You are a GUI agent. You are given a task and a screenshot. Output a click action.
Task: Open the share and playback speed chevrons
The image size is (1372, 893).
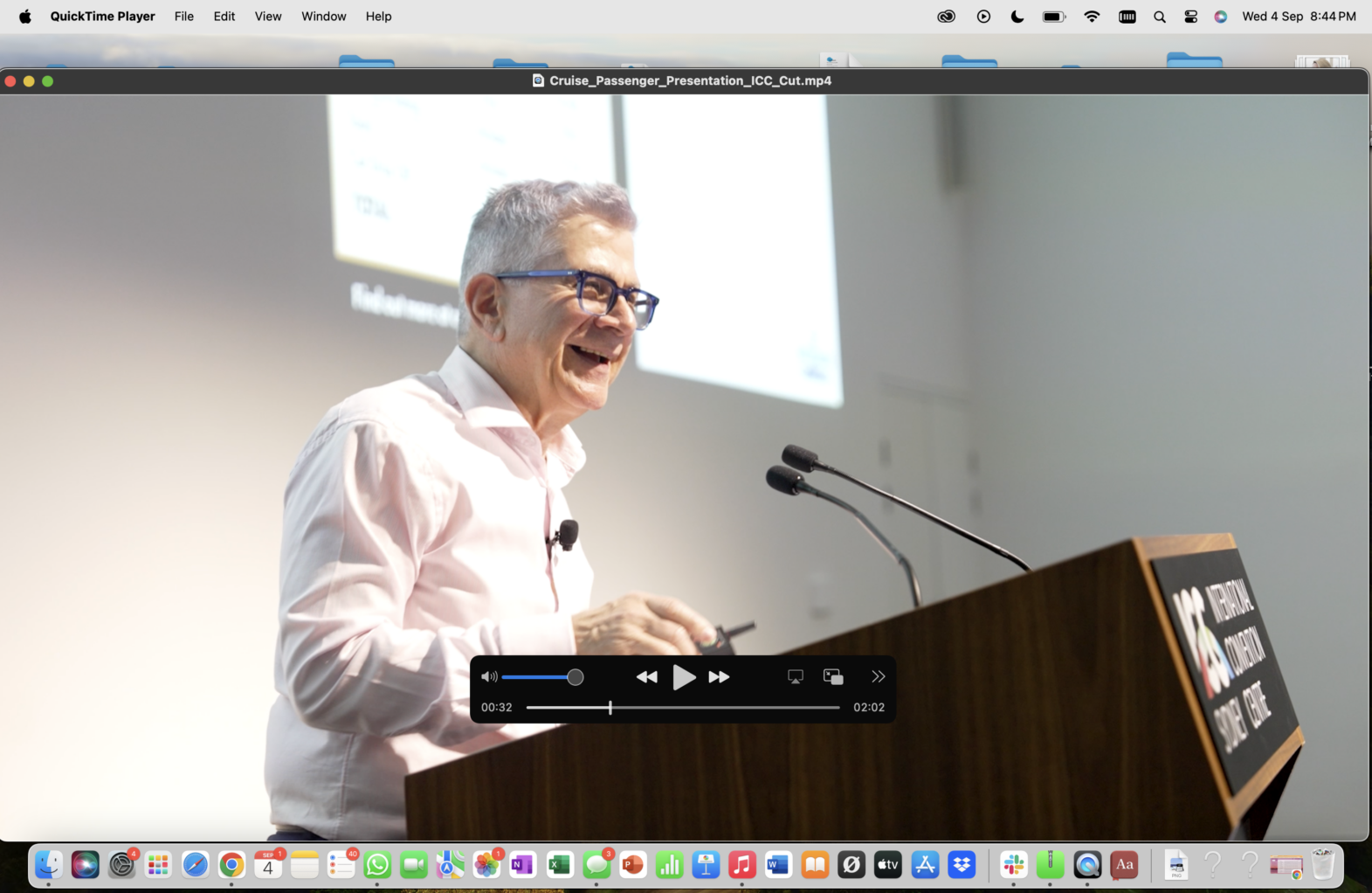tap(878, 677)
